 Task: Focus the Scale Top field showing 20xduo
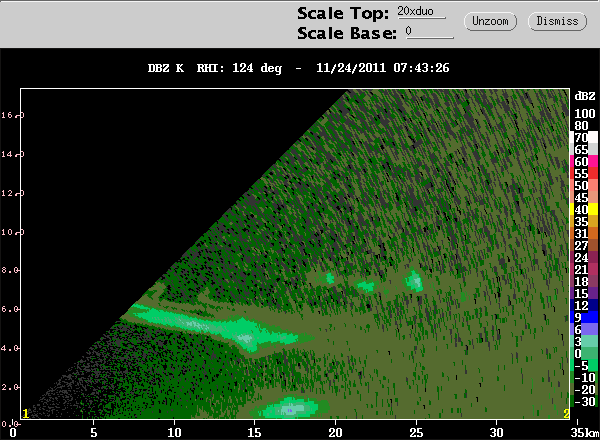422,11
